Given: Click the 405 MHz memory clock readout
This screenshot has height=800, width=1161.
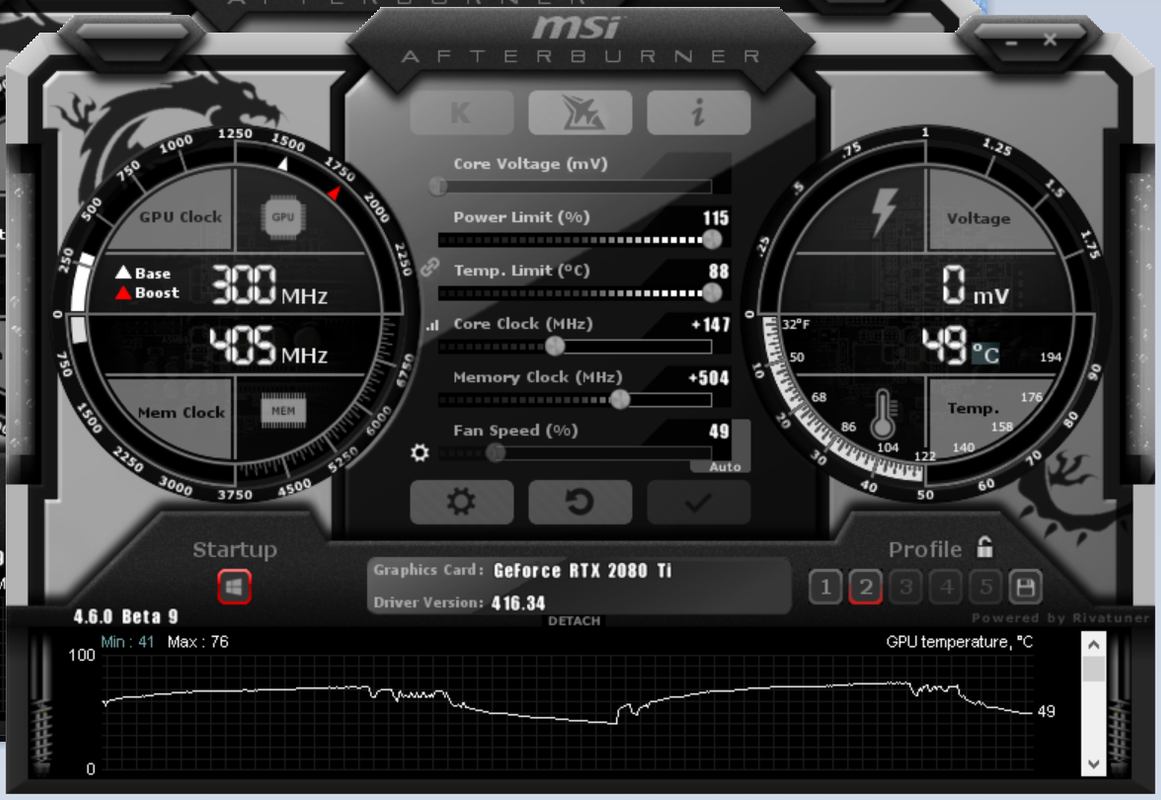Looking at the screenshot, I should pos(270,345).
